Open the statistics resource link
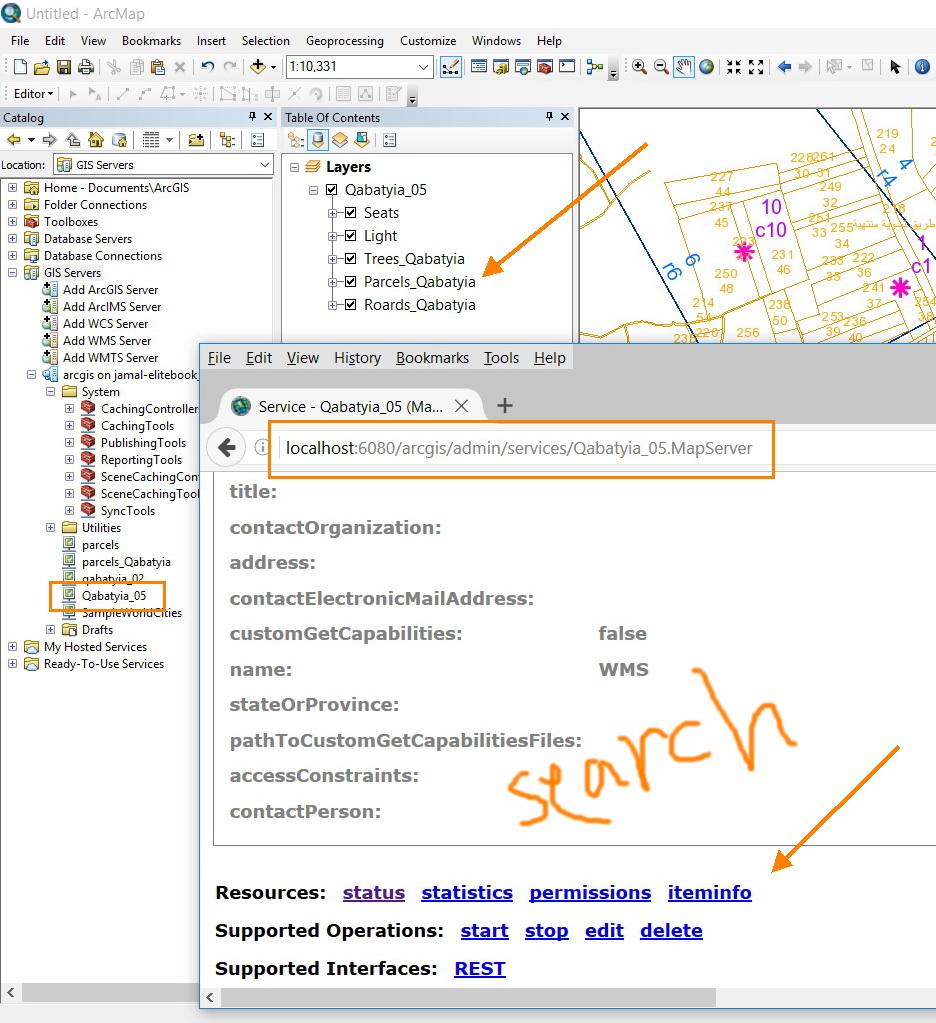 (x=467, y=893)
